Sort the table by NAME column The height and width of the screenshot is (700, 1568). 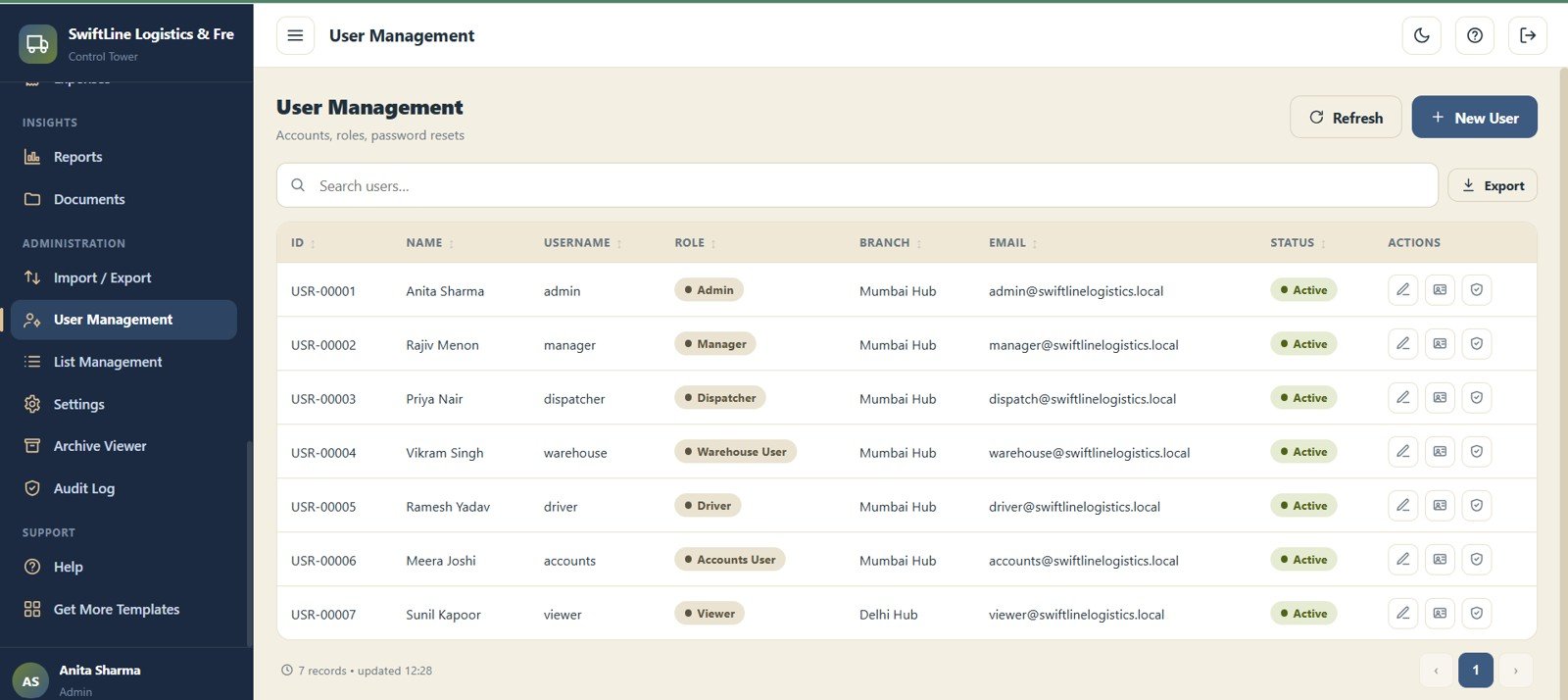(430, 243)
